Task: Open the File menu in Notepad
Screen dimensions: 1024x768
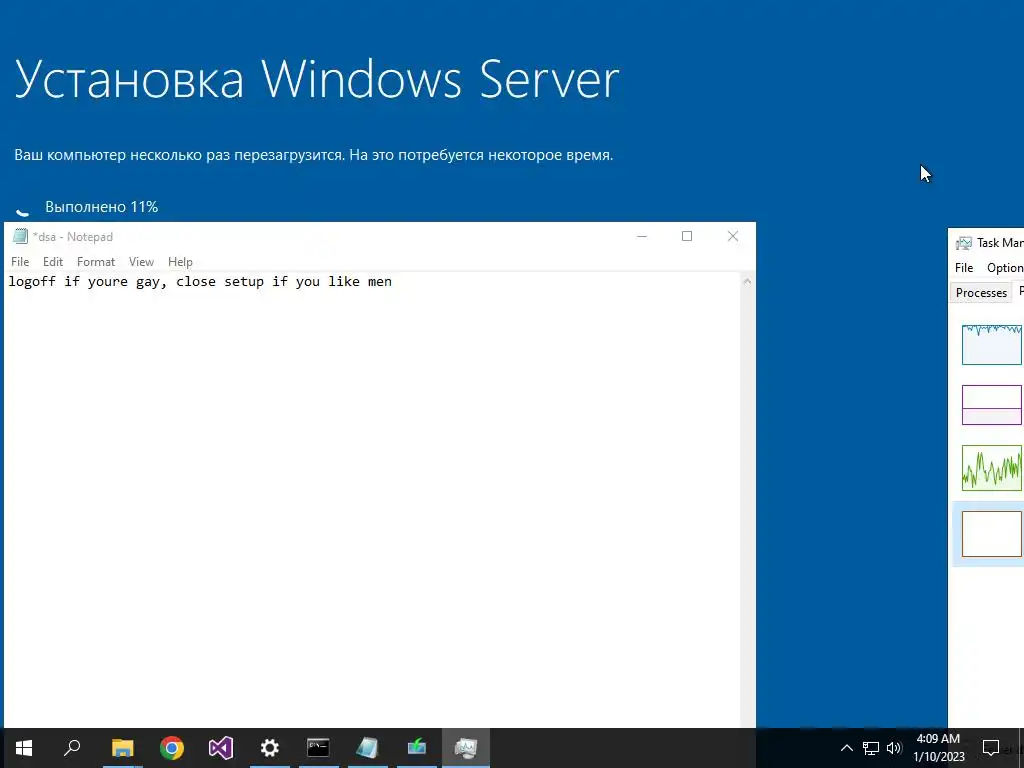Action: [20, 262]
